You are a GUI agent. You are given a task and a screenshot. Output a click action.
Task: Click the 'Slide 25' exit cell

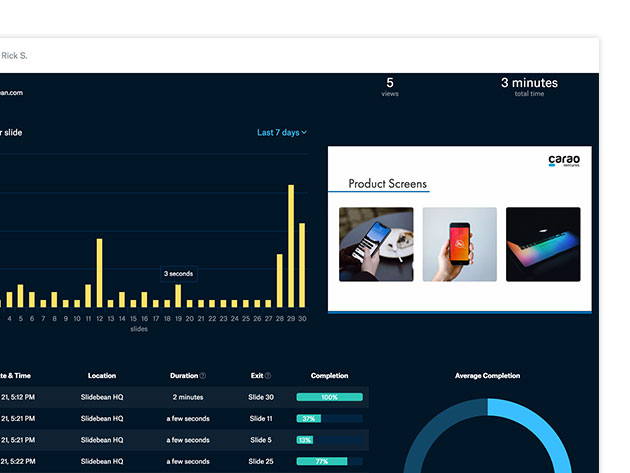pos(261,461)
